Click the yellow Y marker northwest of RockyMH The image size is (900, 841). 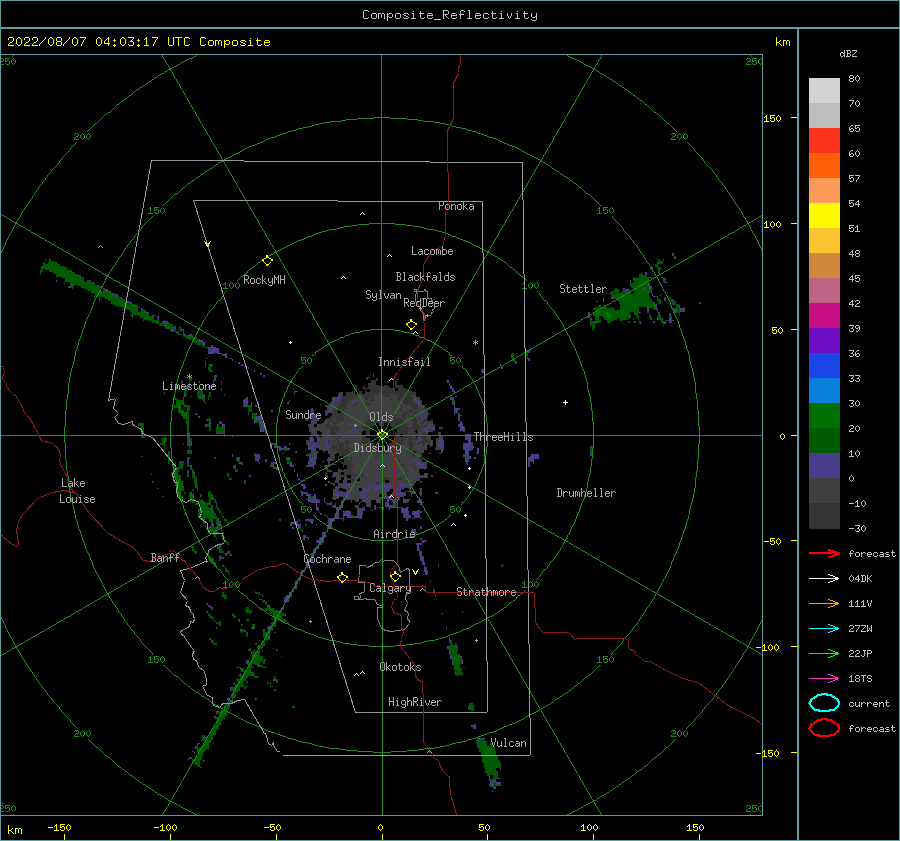tap(208, 244)
